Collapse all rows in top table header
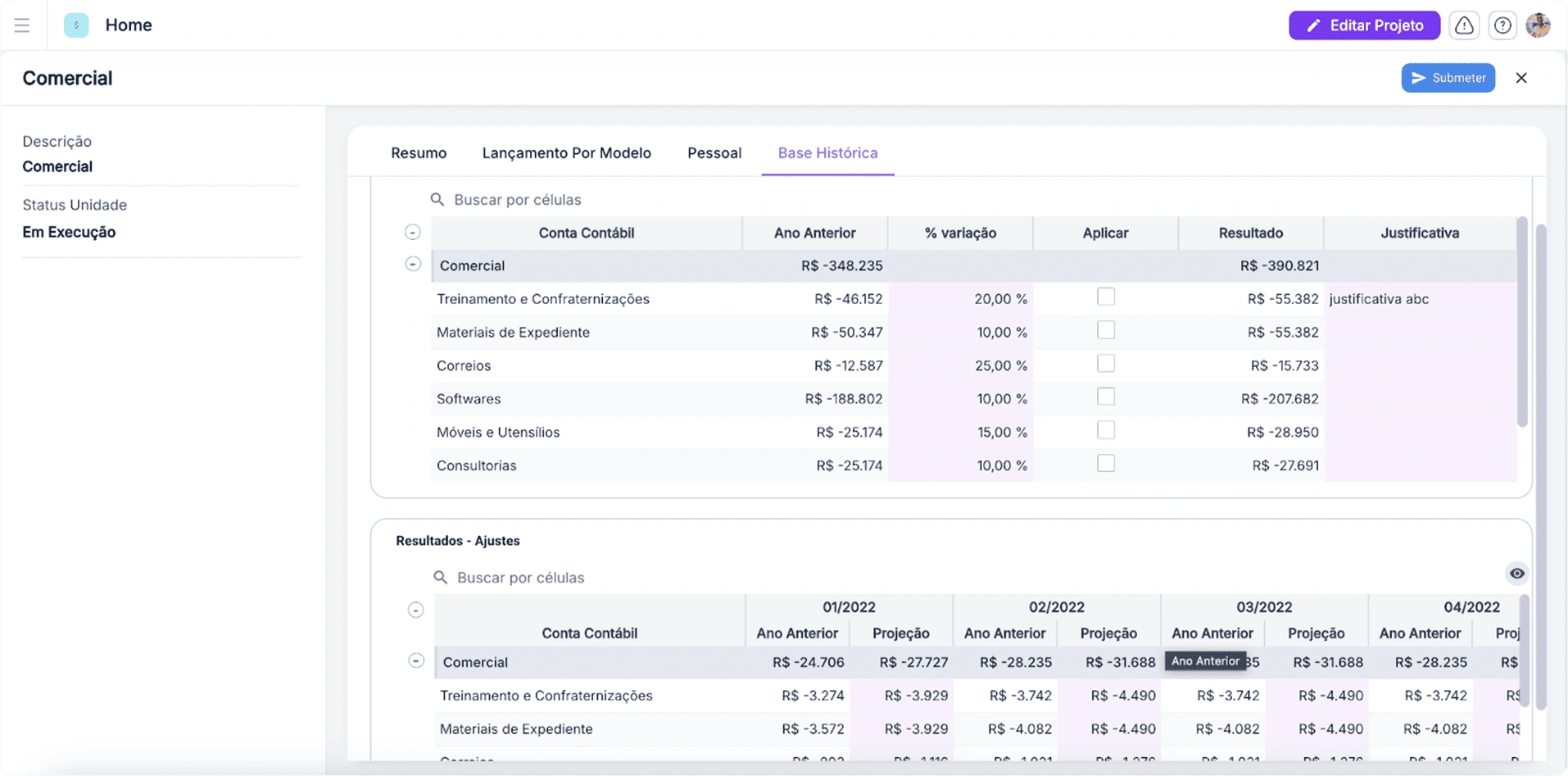1568x776 pixels. (413, 233)
